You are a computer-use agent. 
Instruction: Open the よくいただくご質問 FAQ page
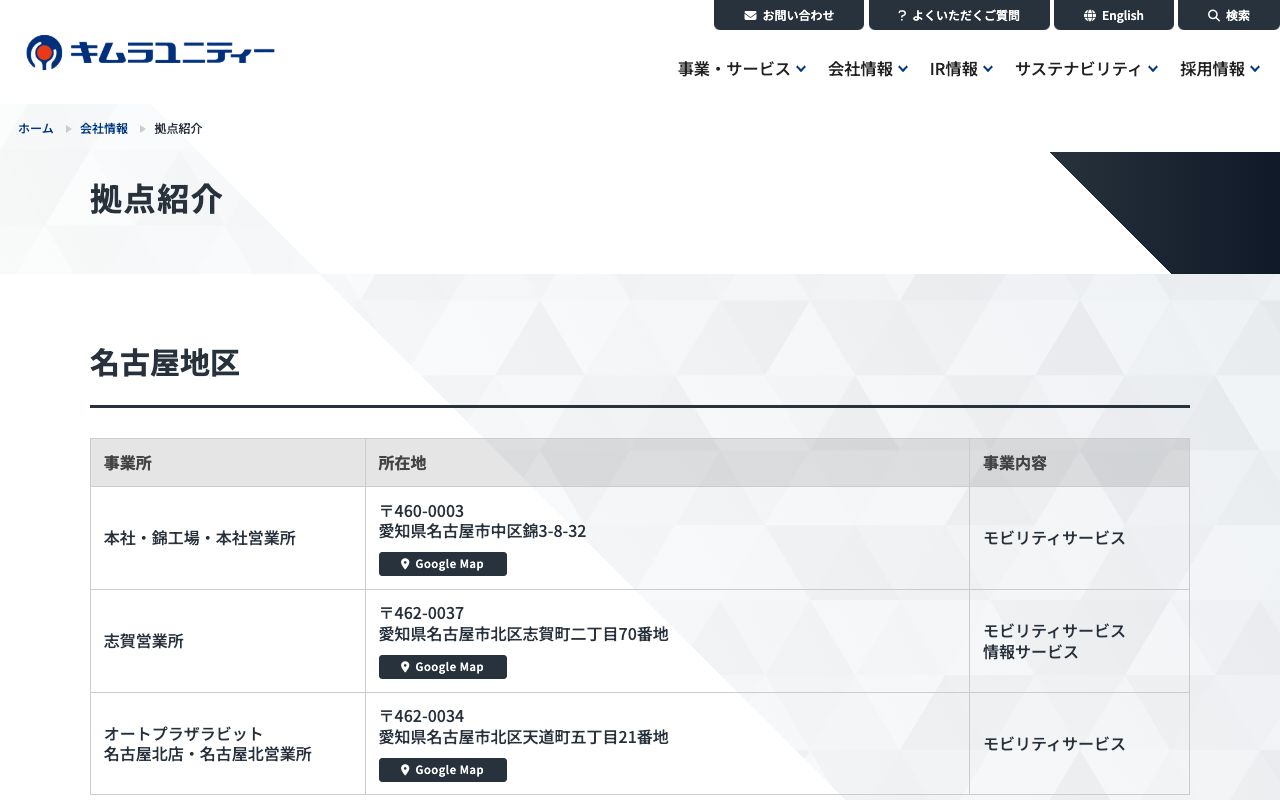point(959,15)
